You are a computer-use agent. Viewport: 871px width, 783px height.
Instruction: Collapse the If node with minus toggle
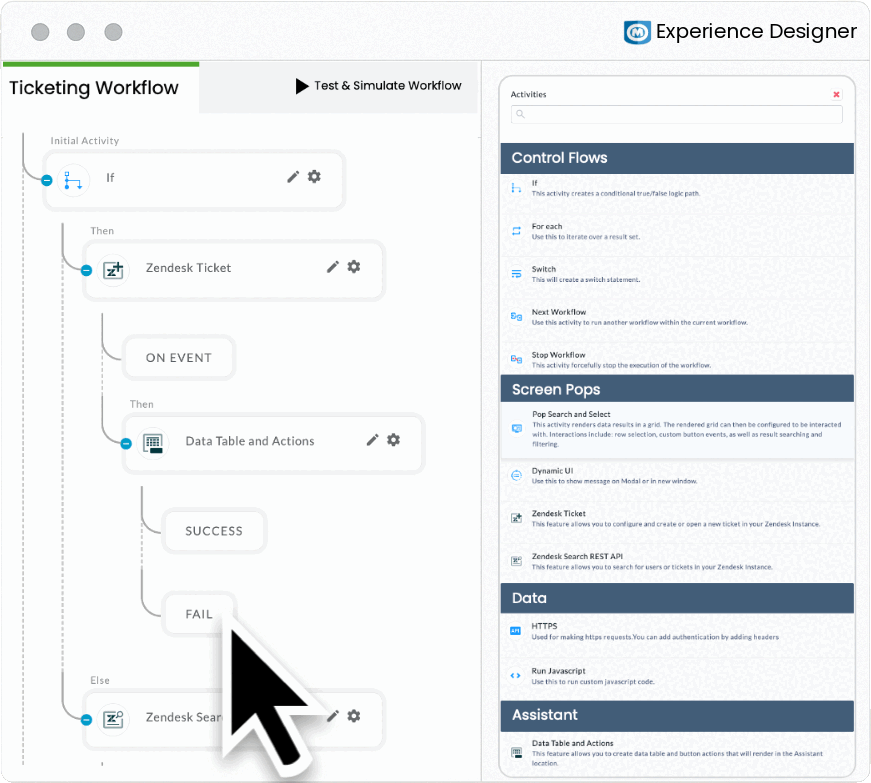click(x=47, y=180)
